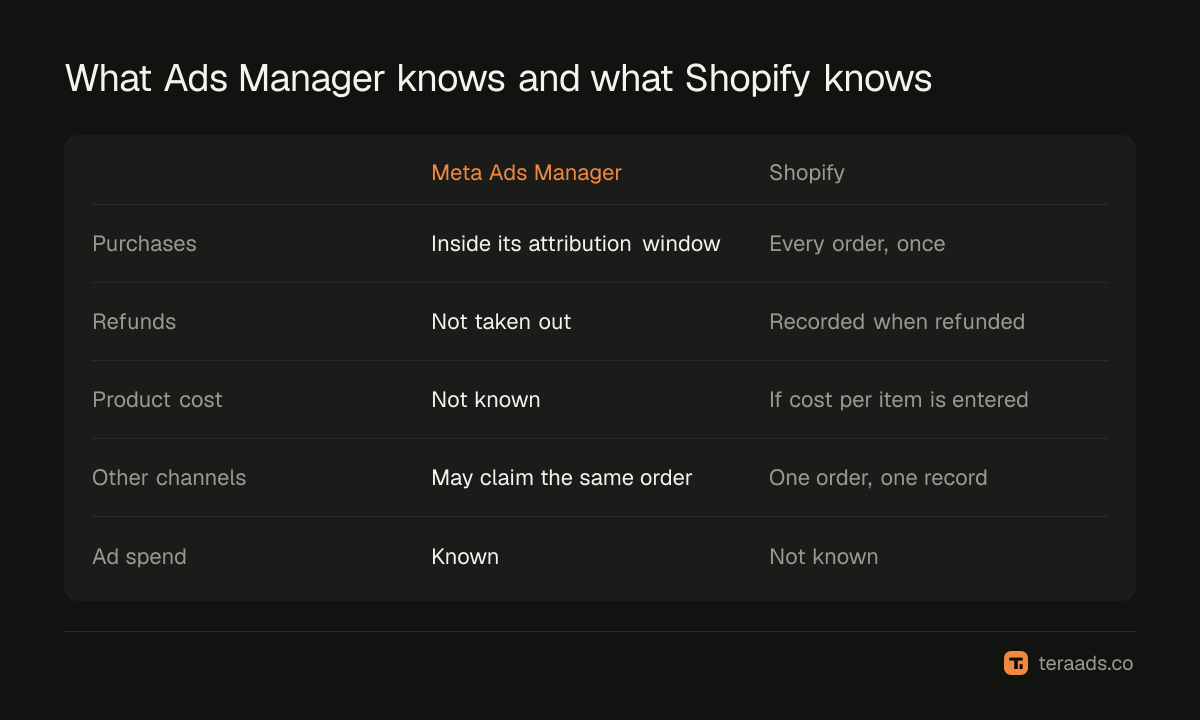This screenshot has width=1200, height=720.
Task: Click Shopify's 'Not known' cell in Ad spend row
Action: pos(824,557)
